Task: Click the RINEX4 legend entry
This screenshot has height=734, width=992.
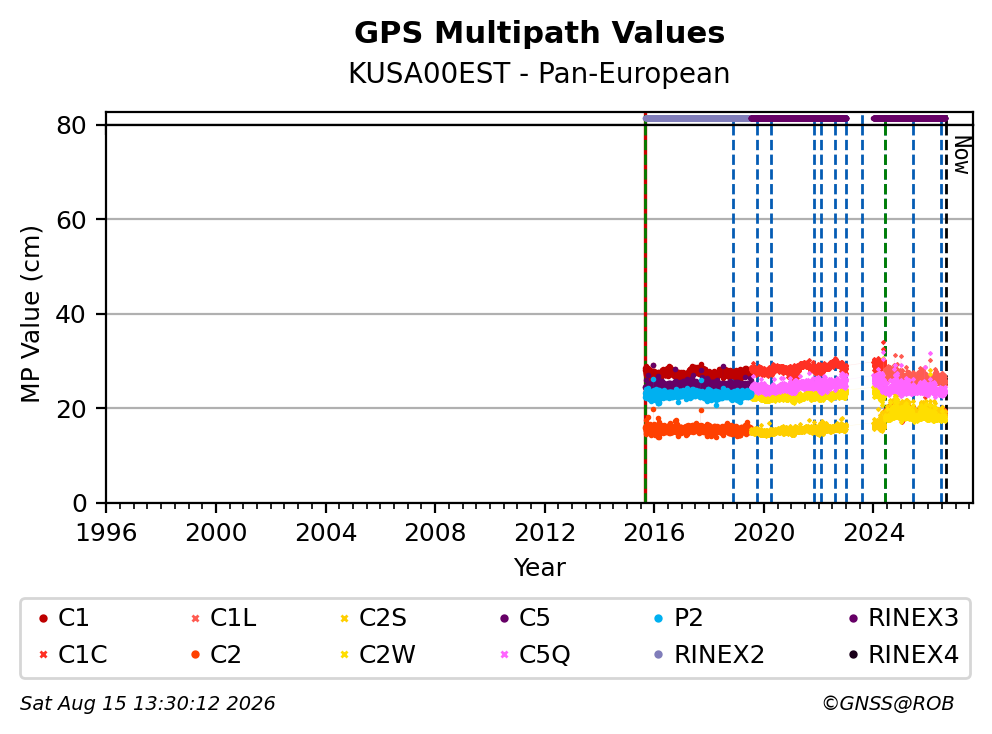Action: point(903,654)
